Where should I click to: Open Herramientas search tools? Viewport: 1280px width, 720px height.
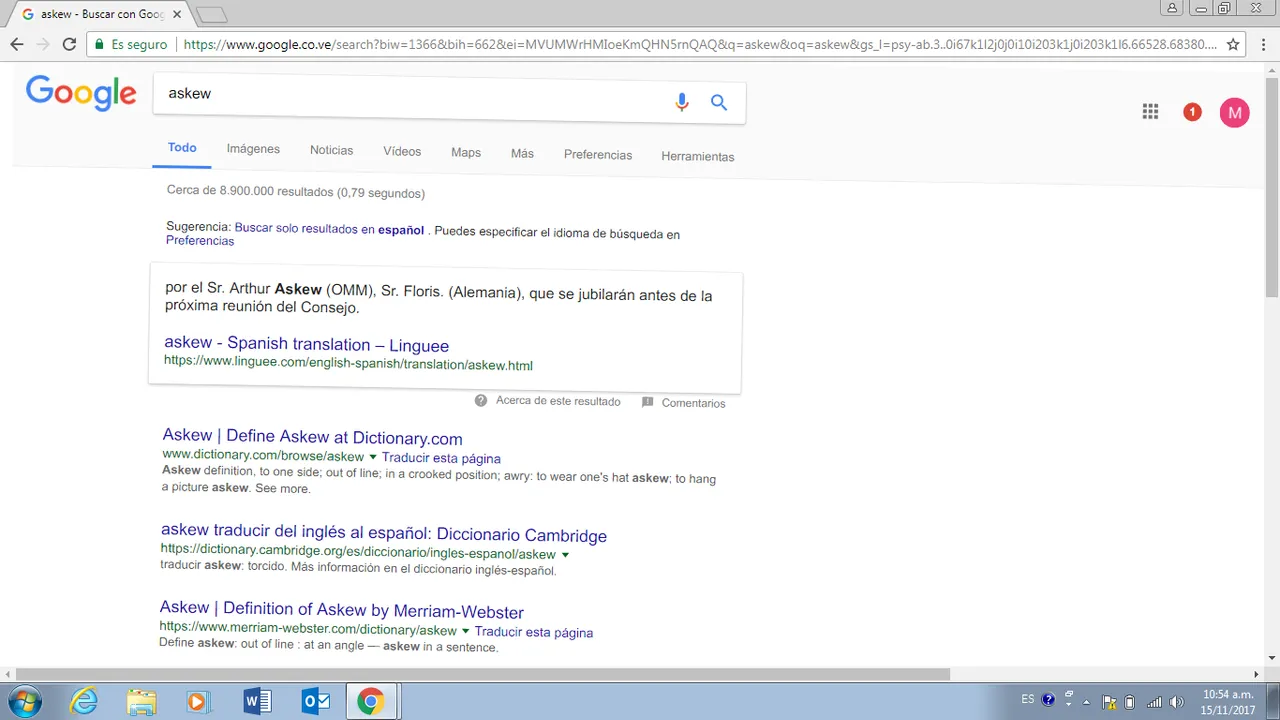pos(698,156)
